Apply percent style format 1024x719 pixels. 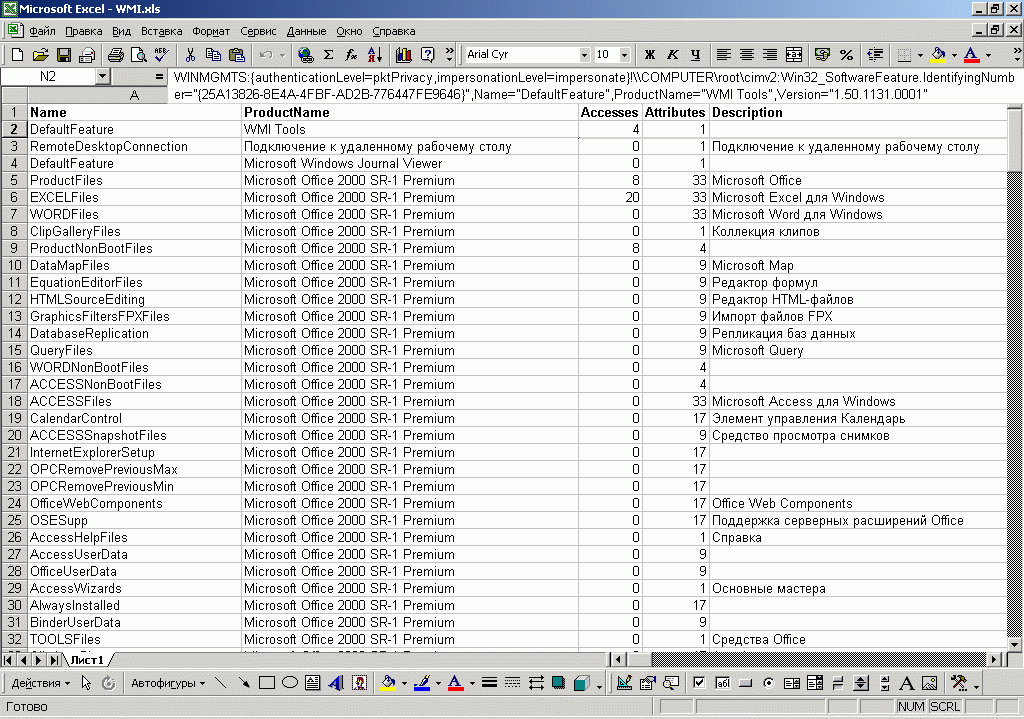846,55
